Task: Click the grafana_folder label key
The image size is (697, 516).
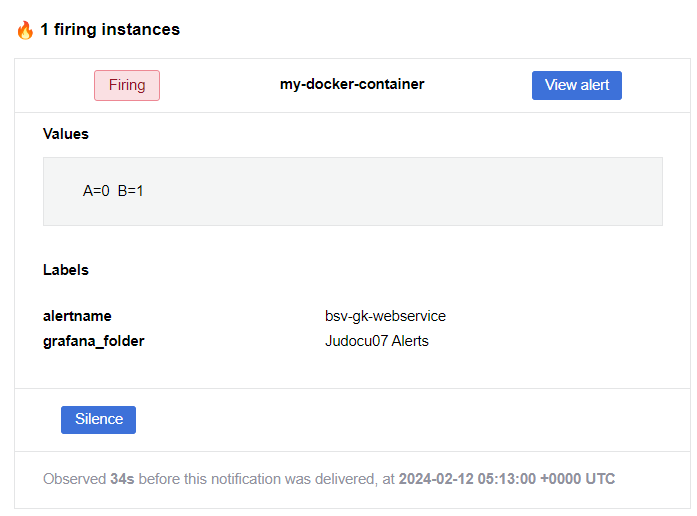Action: [93, 341]
